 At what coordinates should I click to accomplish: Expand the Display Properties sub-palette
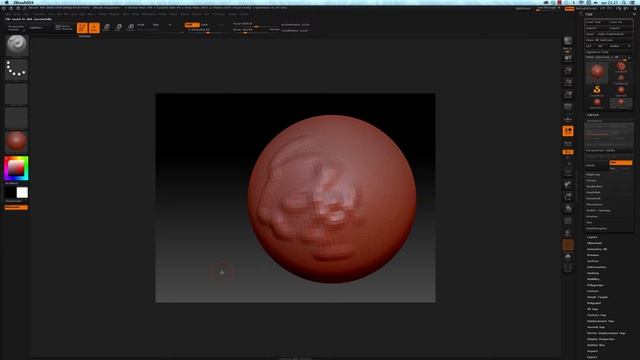point(601,339)
